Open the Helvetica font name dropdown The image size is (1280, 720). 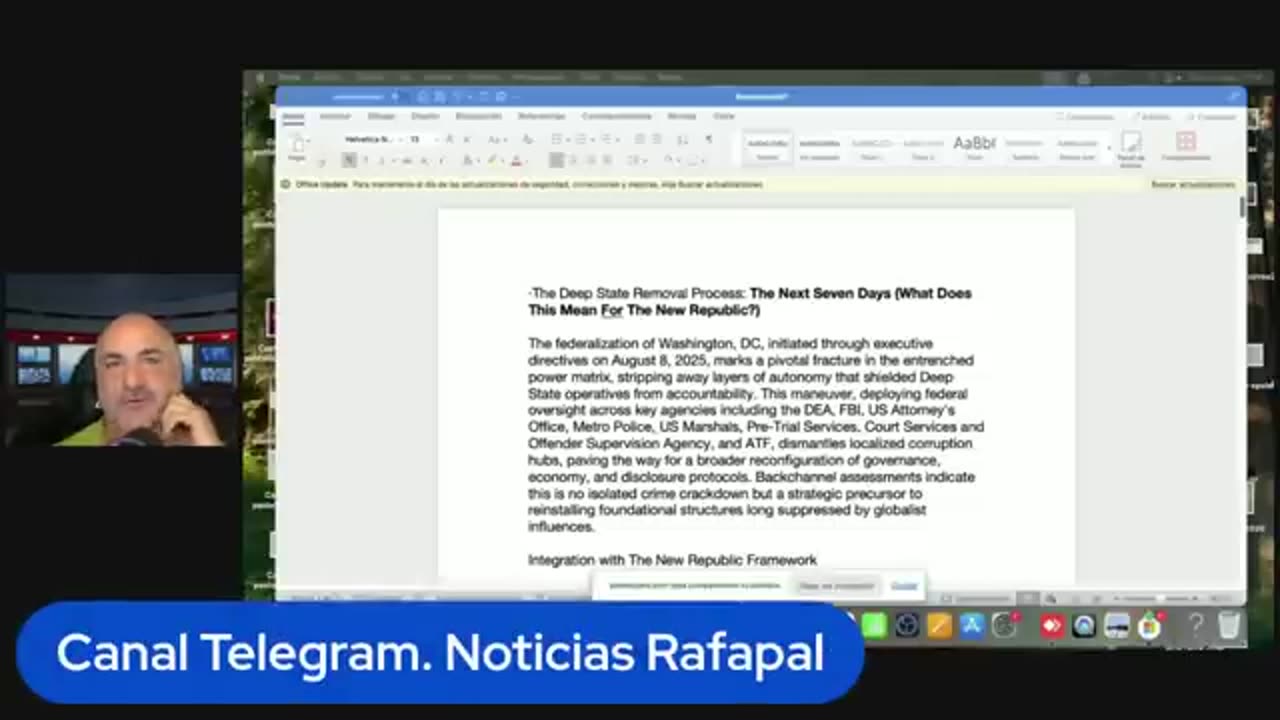pyautogui.click(x=373, y=139)
